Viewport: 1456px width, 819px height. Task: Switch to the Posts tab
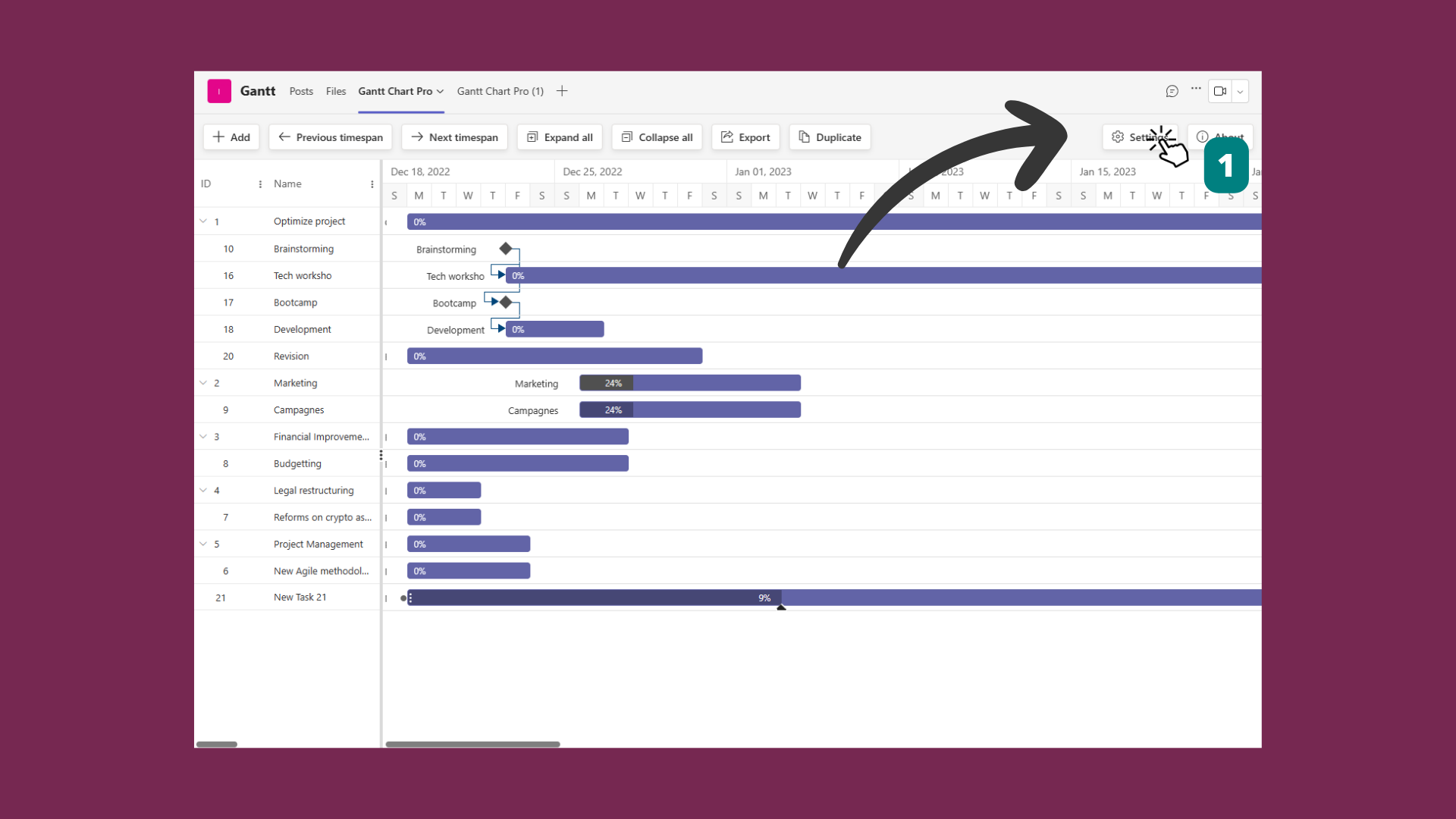tap(301, 91)
